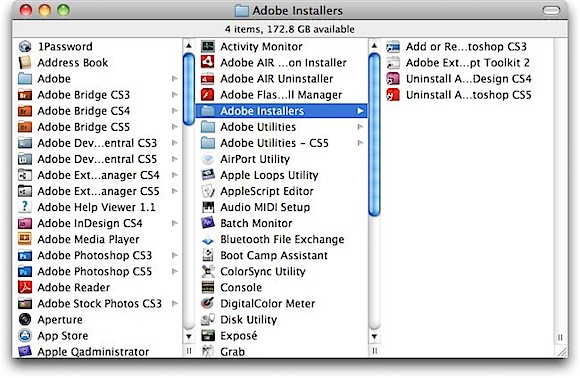Click the Uninstall A...Design CS4 icon
This screenshot has width=580, height=378.
point(393,78)
